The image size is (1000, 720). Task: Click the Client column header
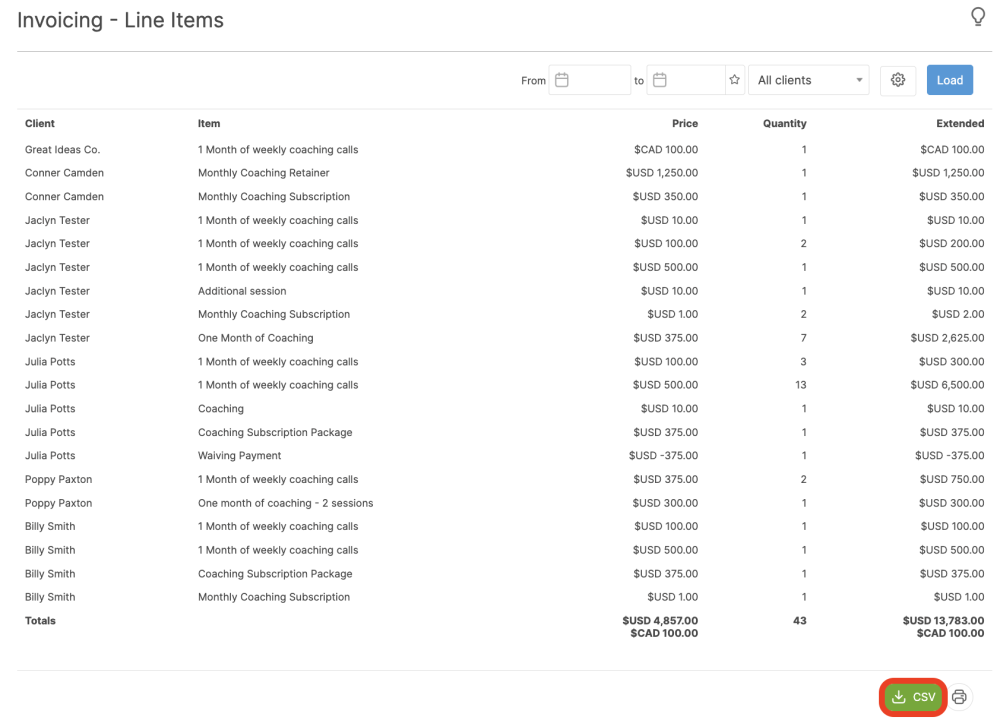click(40, 123)
